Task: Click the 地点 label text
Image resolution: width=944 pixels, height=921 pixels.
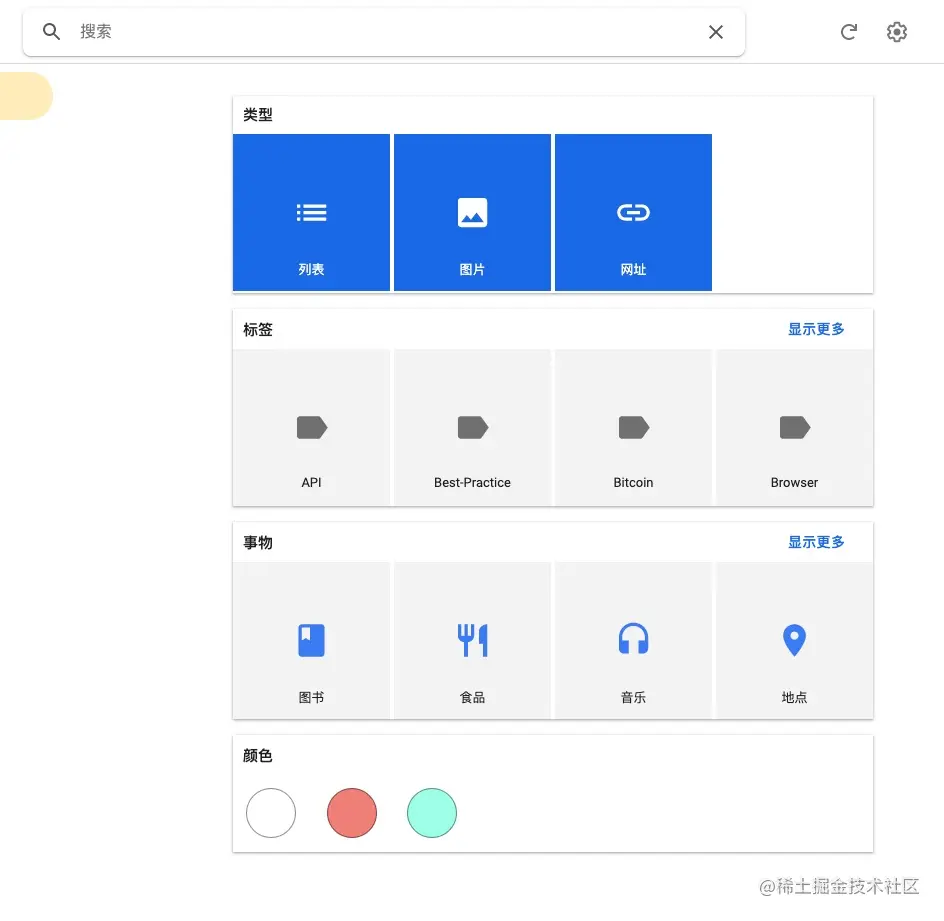Action: (x=794, y=697)
